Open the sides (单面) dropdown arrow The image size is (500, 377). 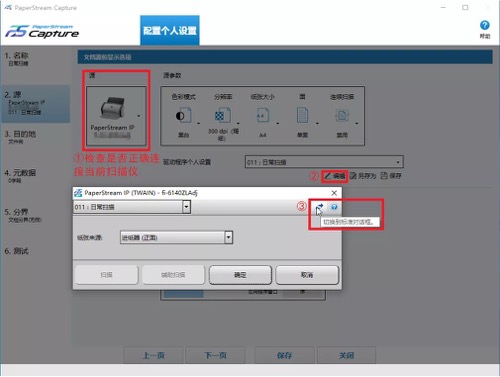pos(317,123)
